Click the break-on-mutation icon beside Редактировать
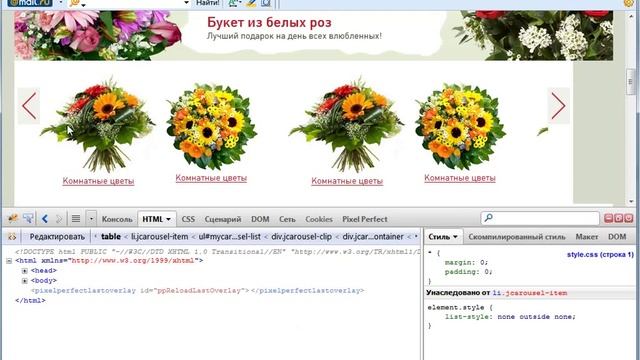Image resolution: width=640 pixels, height=360 pixels. tap(12, 237)
